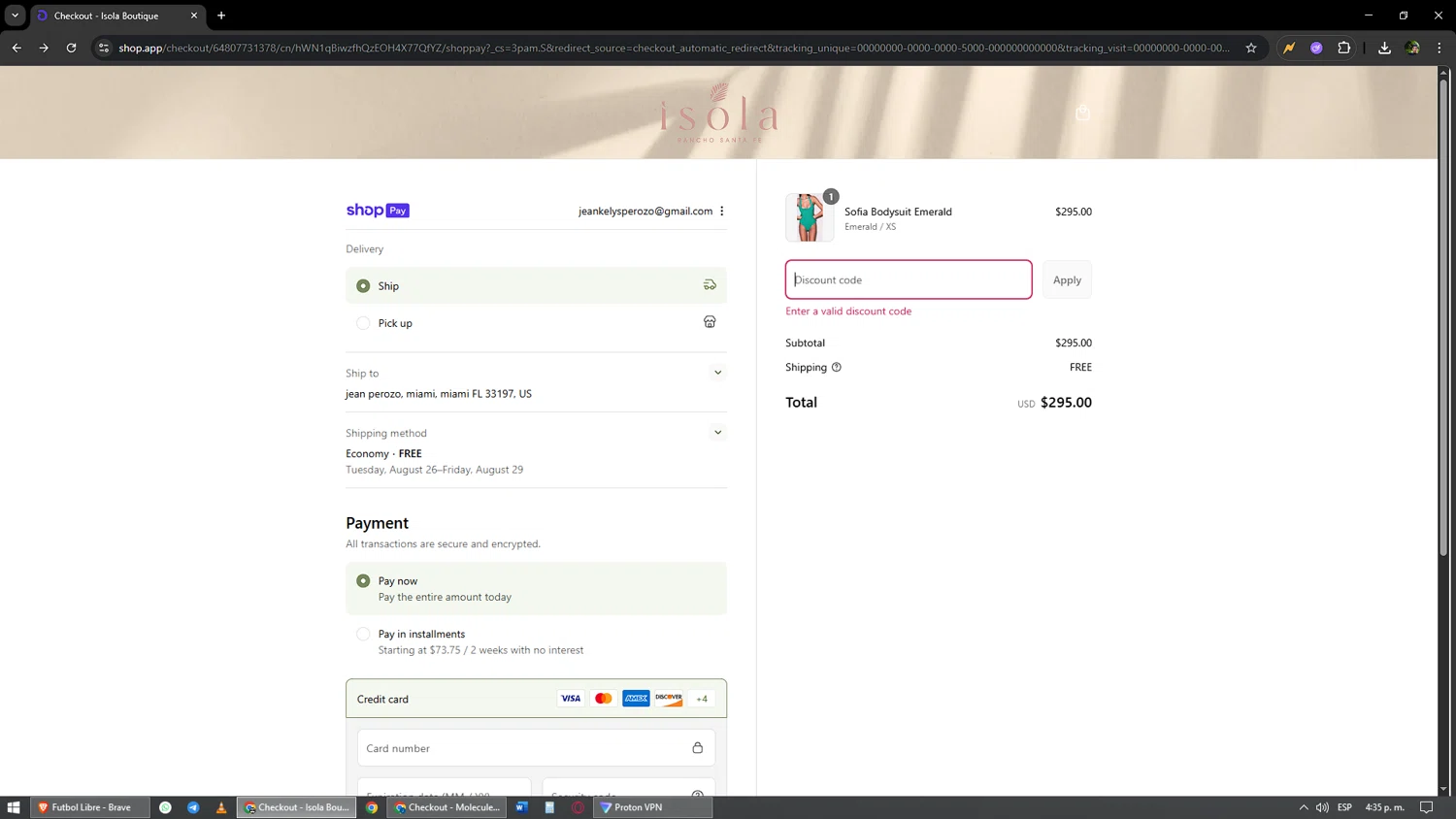Go forward in browser history
1456x819 pixels.
point(44,48)
